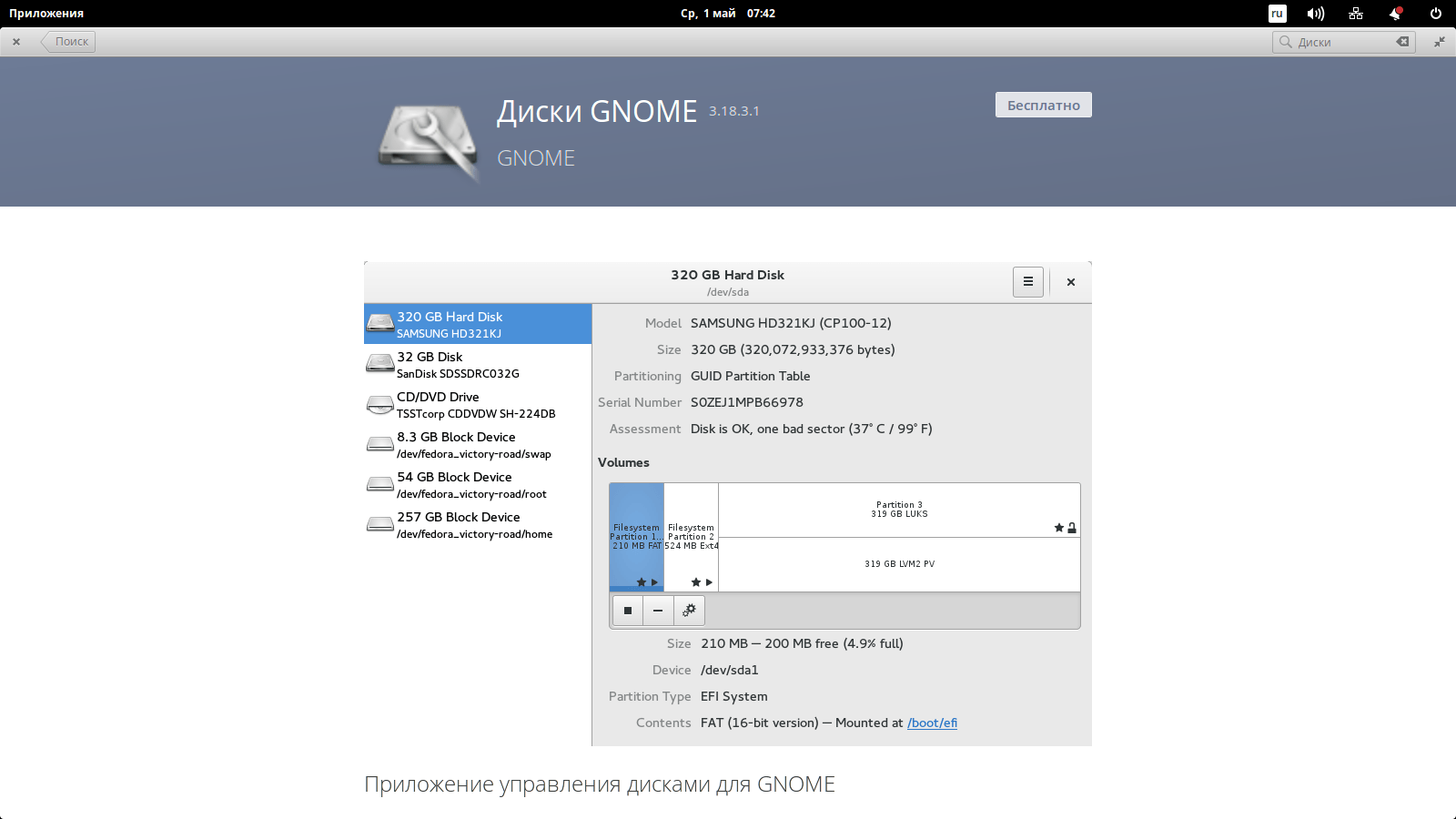Click the CD/DVD Drive icon

(x=379, y=404)
